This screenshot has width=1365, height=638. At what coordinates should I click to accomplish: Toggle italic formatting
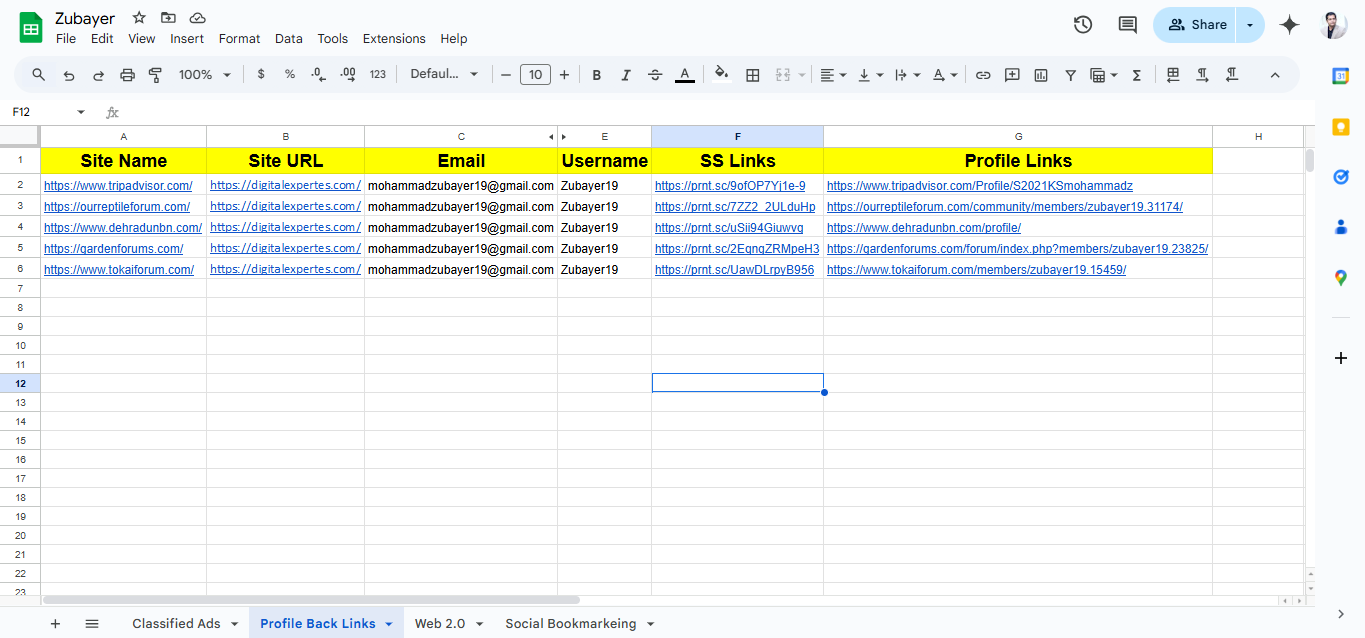pyautogui.click(x=626, y=75)
